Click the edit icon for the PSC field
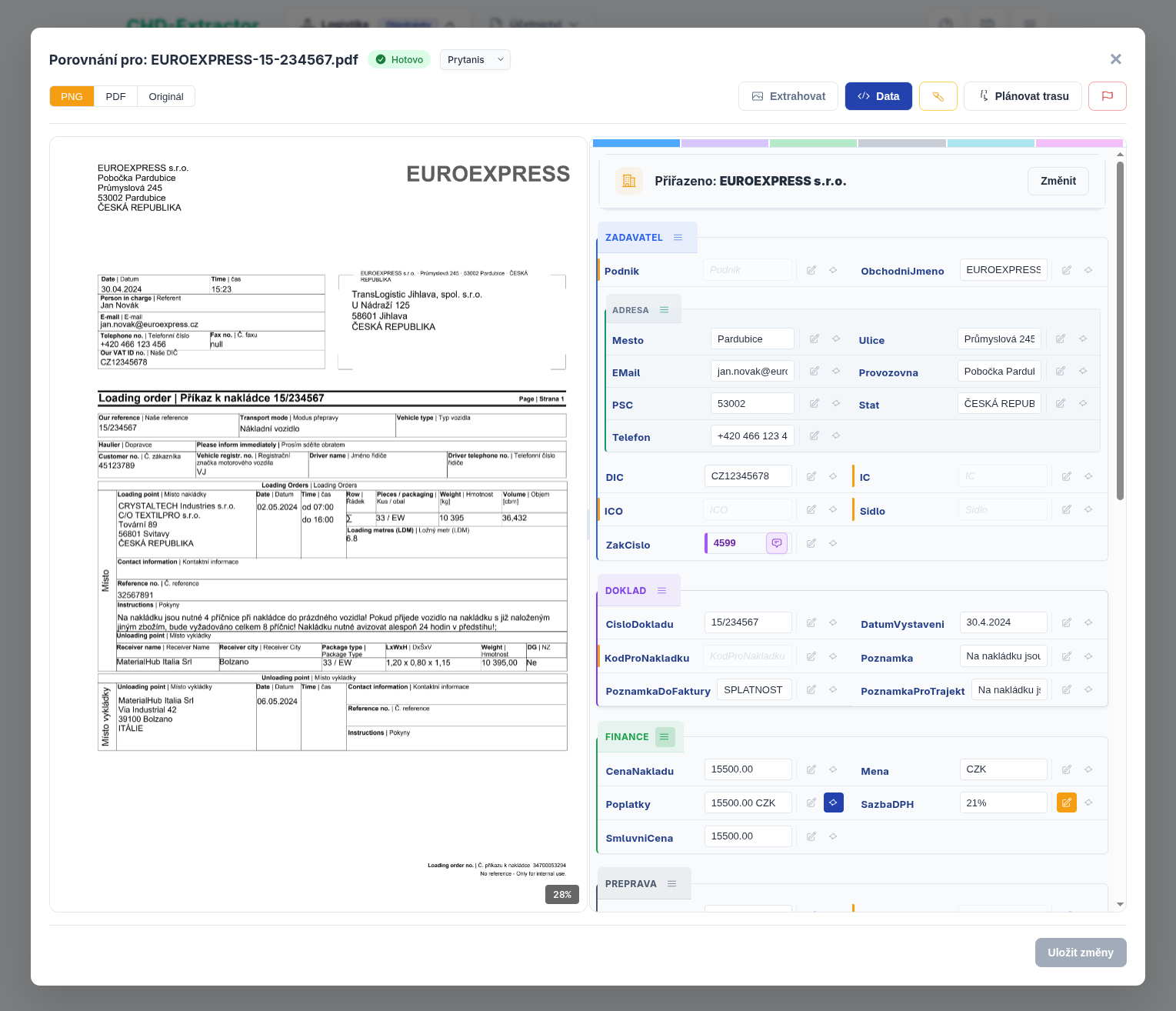The image size is (1176, 1011). click(x=815, y=403)
